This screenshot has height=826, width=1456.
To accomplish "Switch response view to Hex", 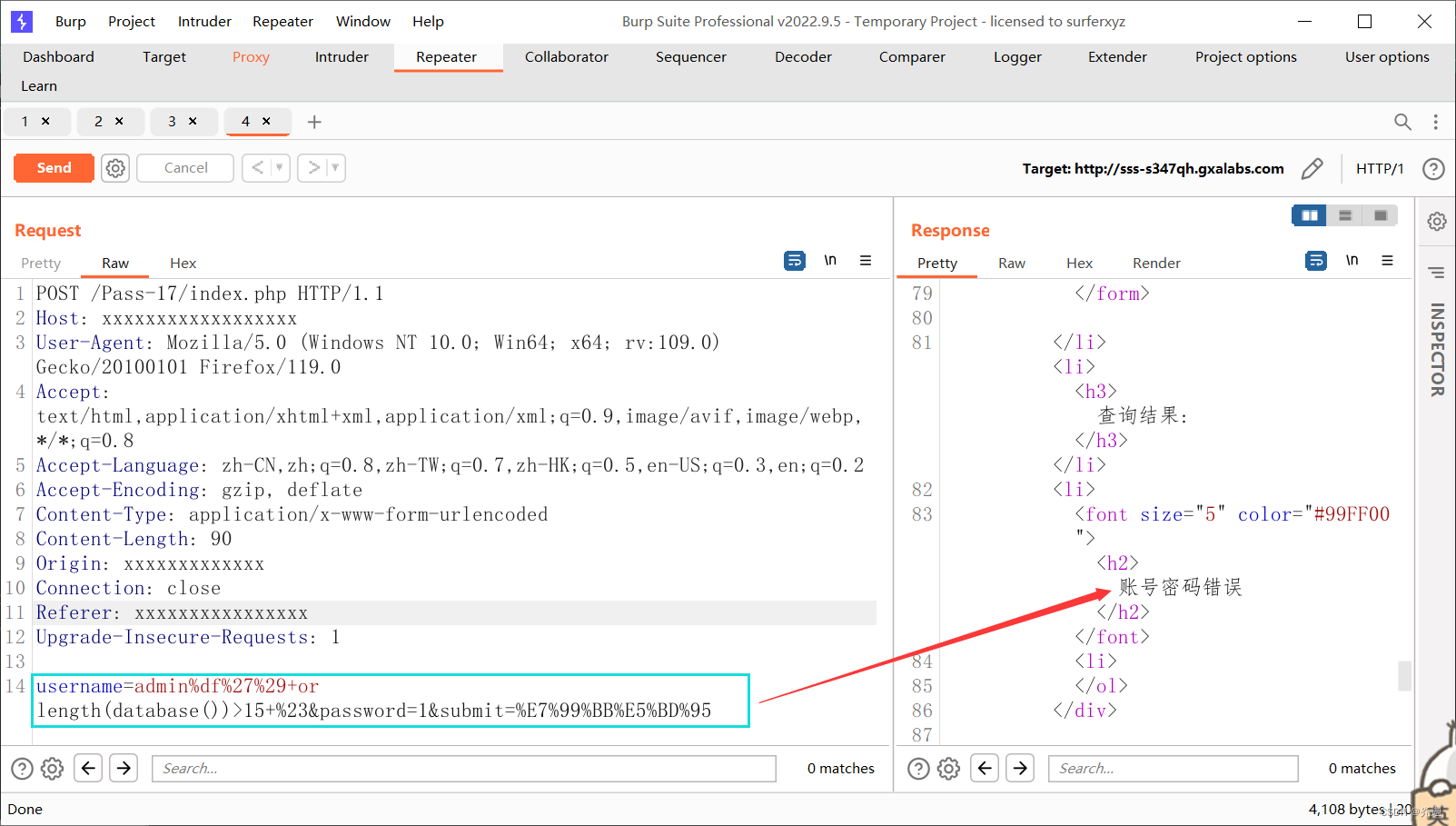I will click(1079, 263).
